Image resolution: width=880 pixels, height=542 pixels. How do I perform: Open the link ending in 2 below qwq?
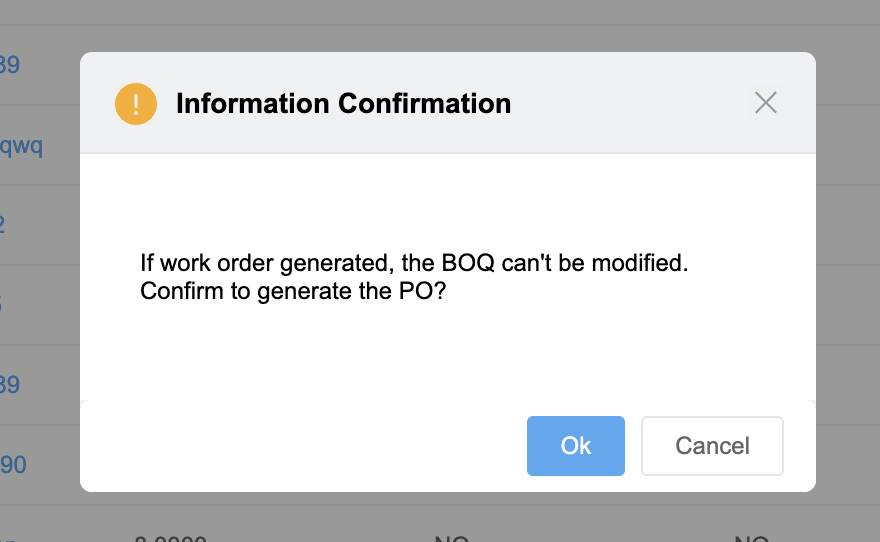click(x=2, y=224)
